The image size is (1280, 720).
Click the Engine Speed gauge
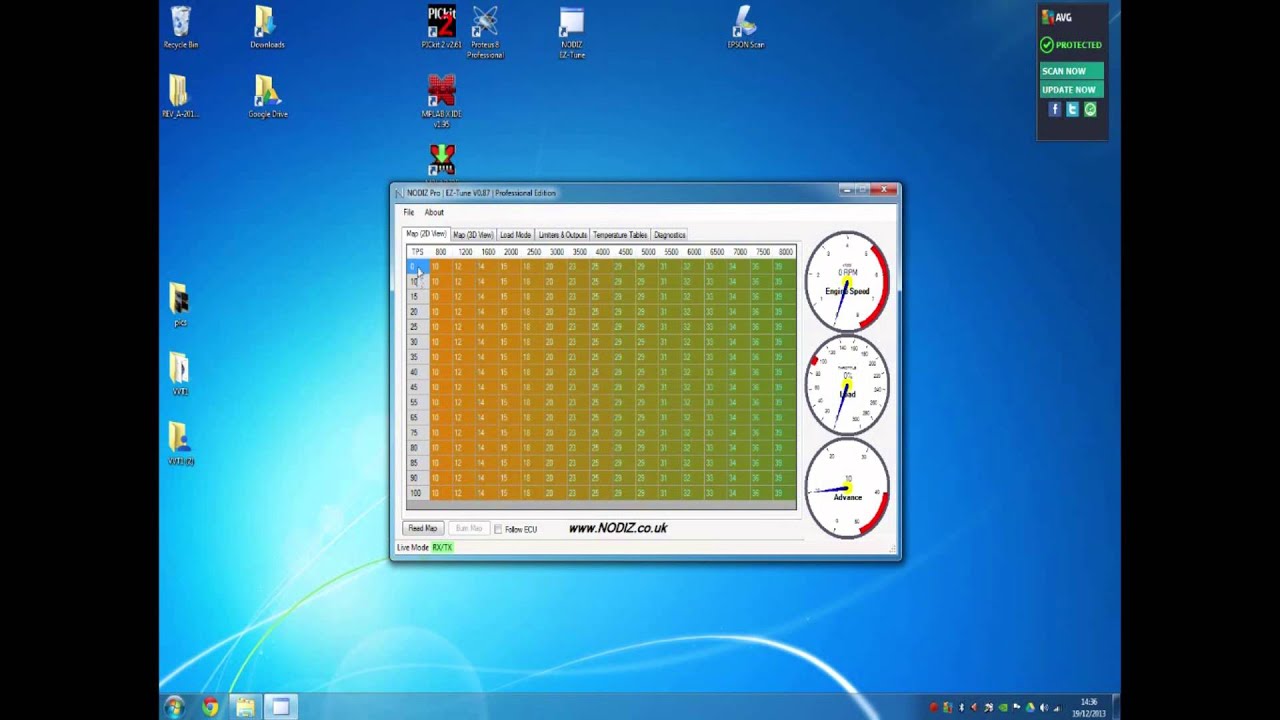pos(847,282)
